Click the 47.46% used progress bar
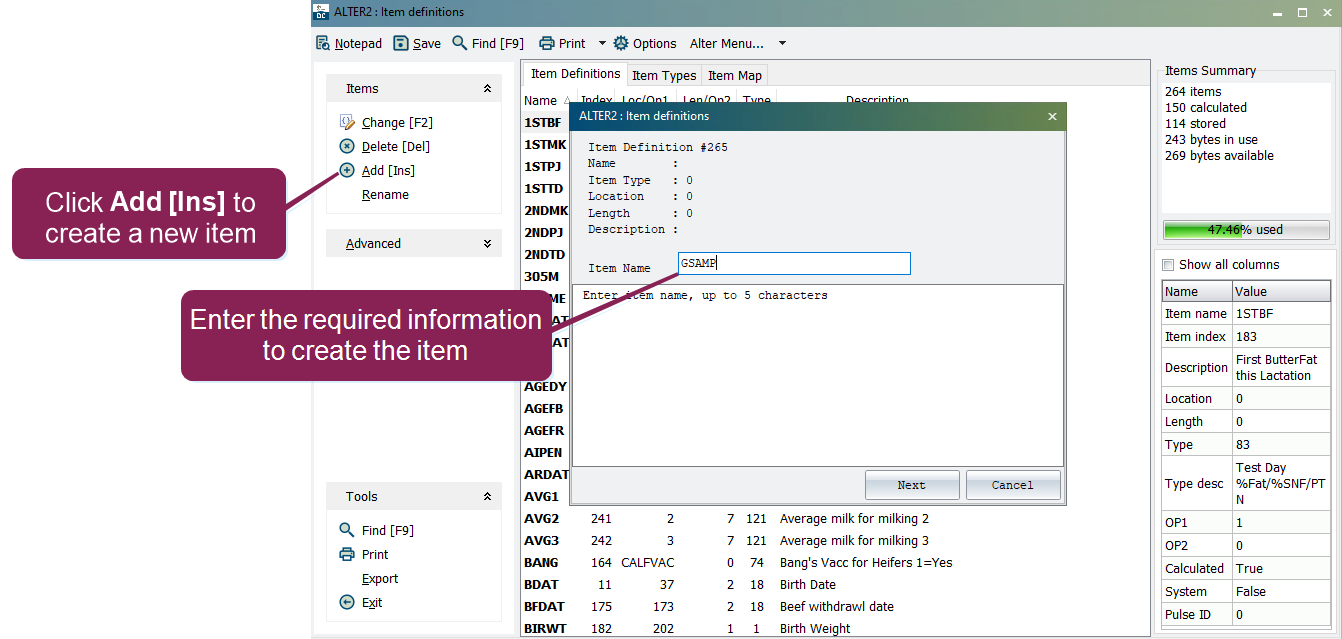The width and height of the screenshot is (1342, 639). pyautogui.click(x=1246, y=230)
